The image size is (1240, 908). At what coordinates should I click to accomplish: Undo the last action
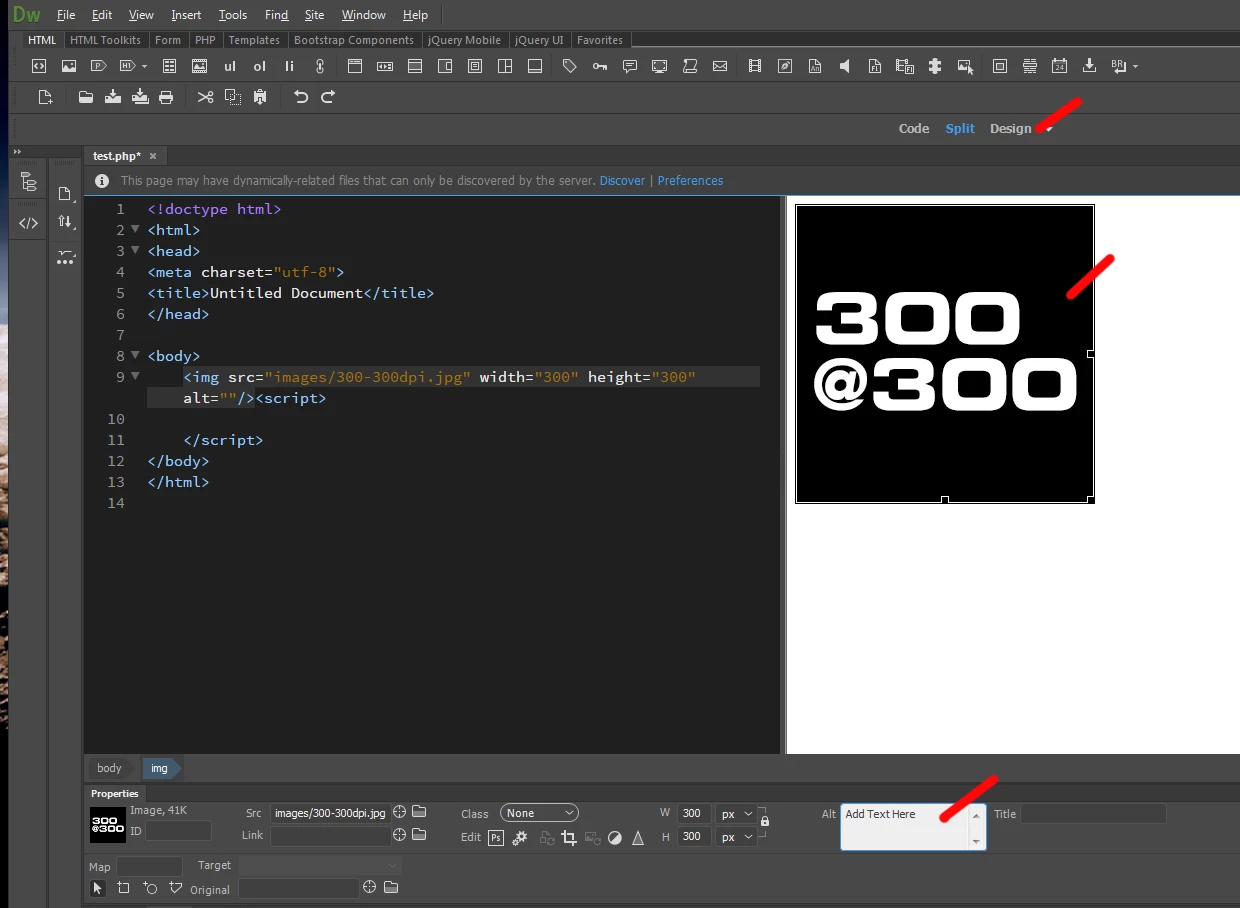tap(301, 97)
